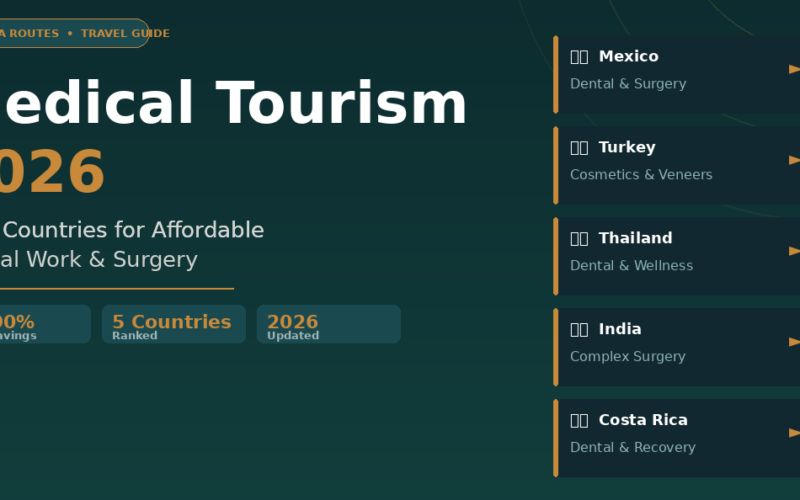Screen dimensions: 800x500
Task: Click the large orange 2026 heading
Action: [52, 171]
